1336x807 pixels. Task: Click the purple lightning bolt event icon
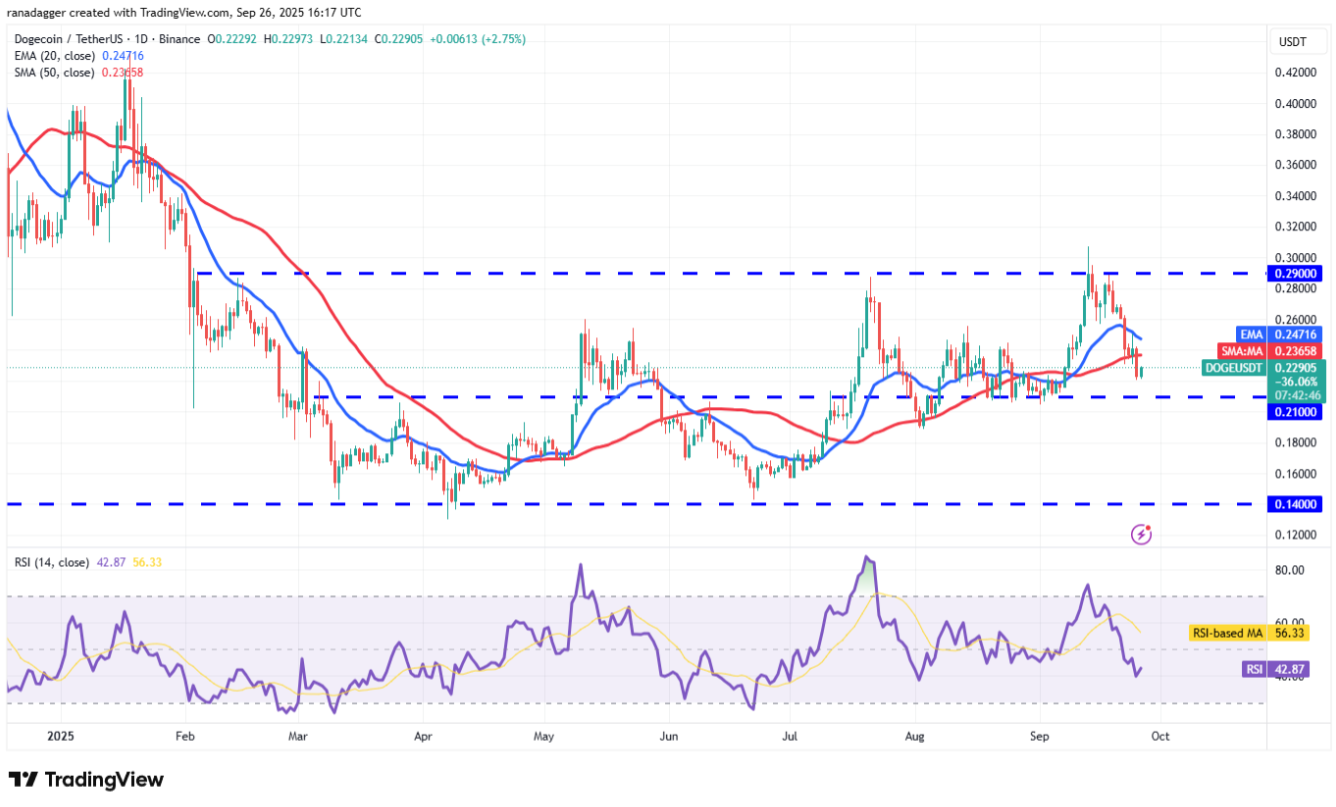pos(1141,535)
